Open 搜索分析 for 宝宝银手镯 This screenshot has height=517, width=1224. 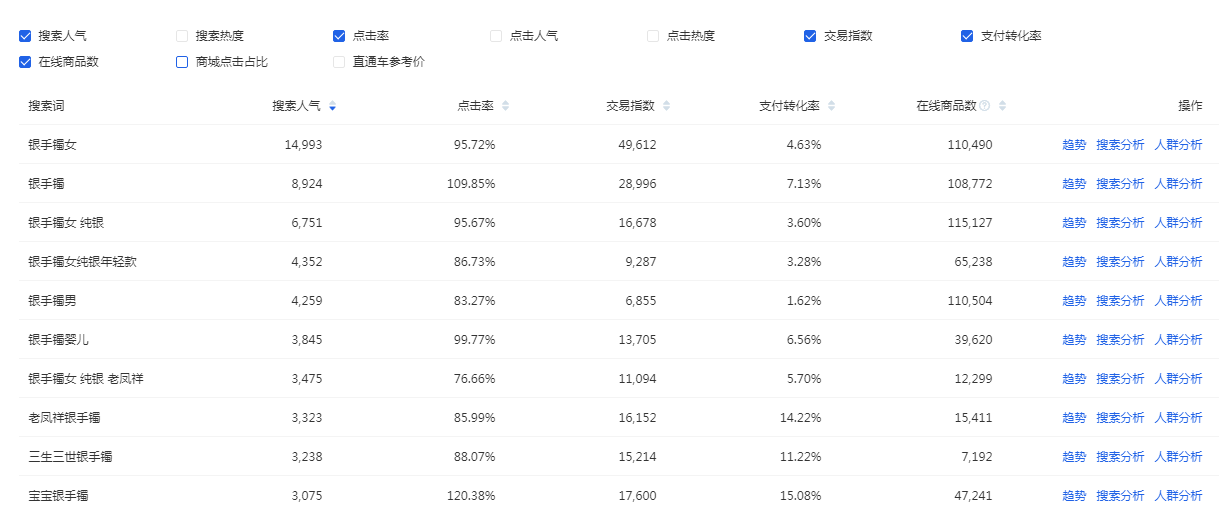tap(1120, 496)
